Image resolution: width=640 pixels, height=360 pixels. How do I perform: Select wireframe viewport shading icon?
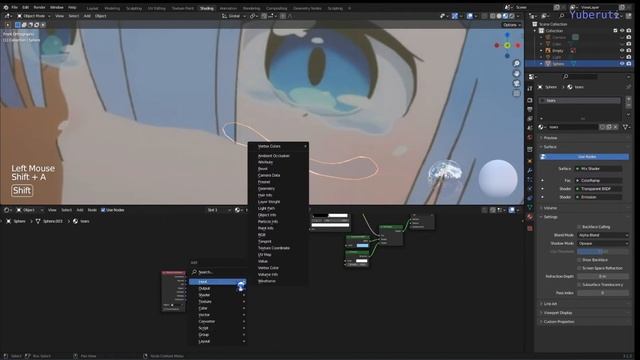[493, 16]
